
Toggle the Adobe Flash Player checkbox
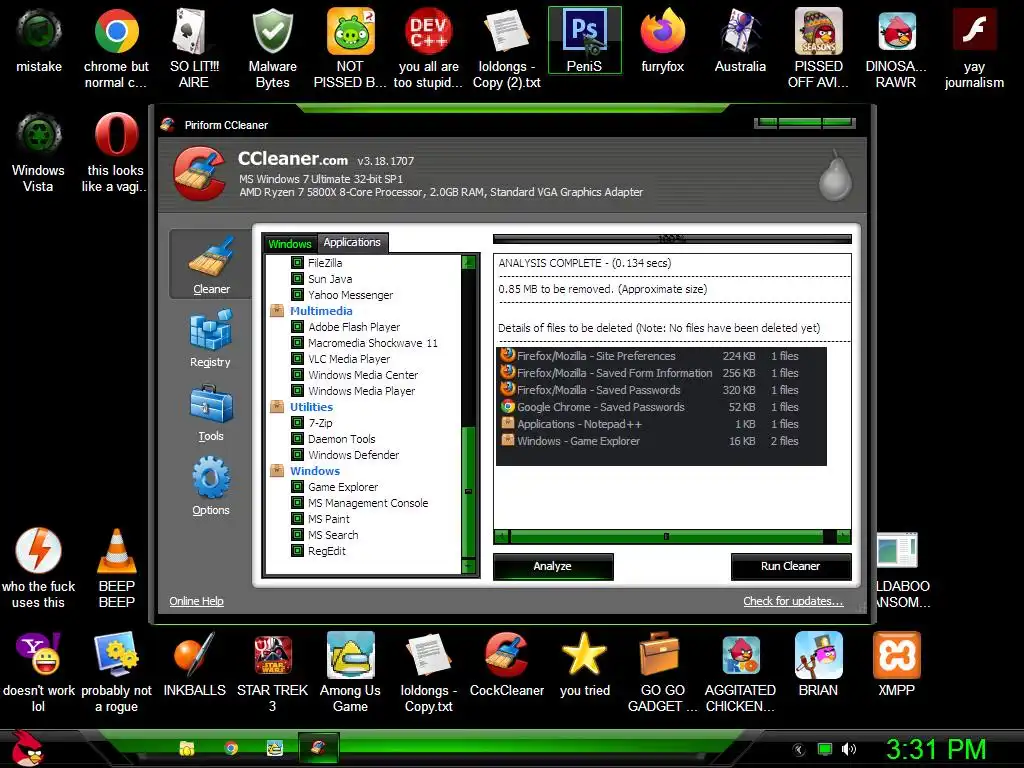[297, 327]
